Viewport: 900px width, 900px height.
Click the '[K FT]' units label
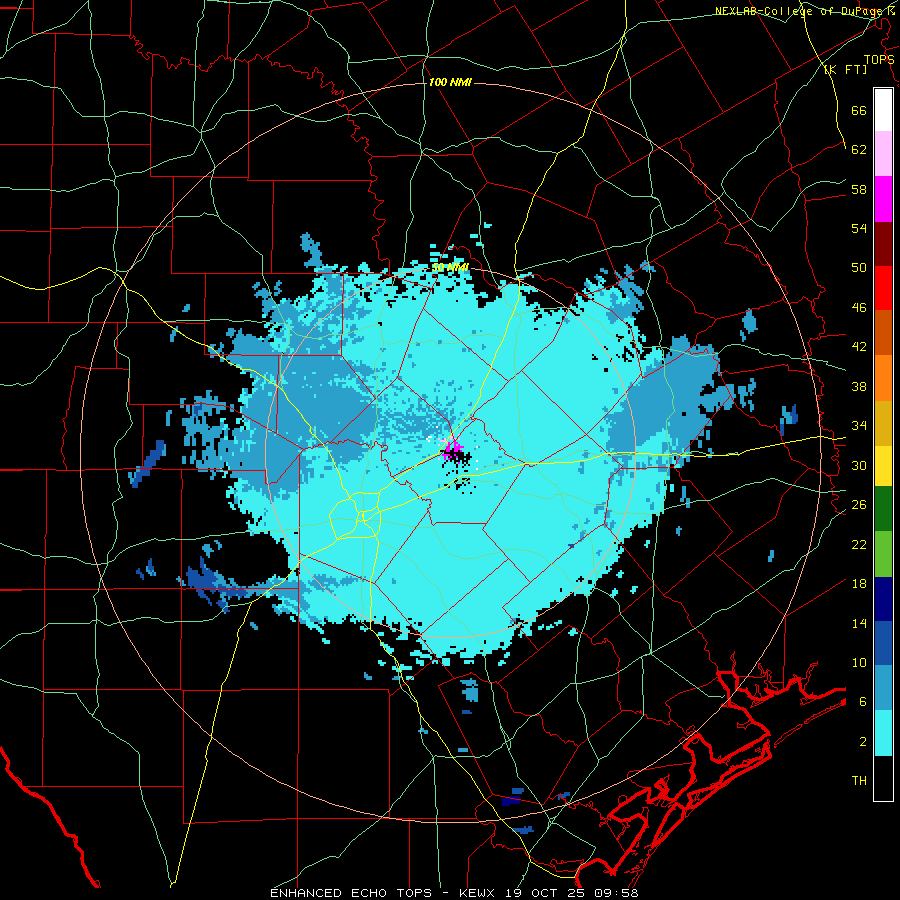point(845,69)
